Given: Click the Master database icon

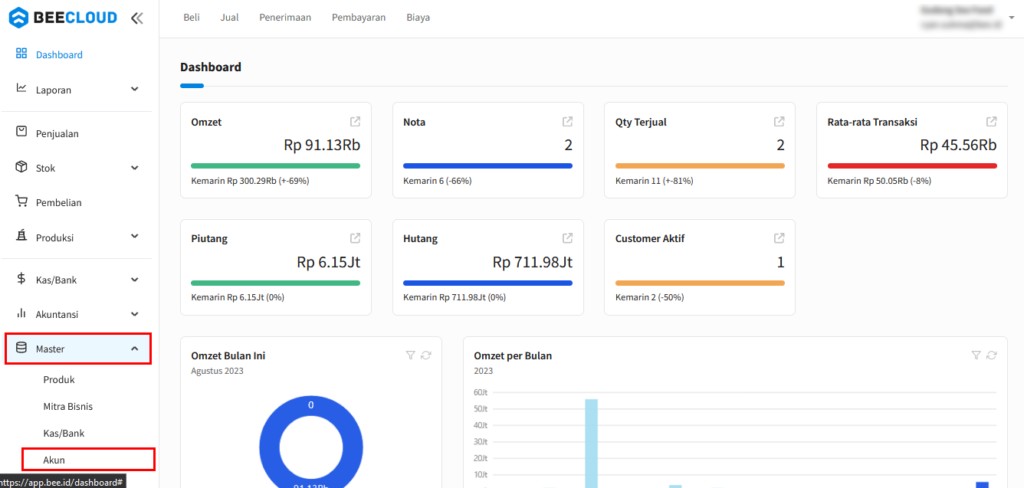Looking at the screenshot, I should tap(22, 348).
